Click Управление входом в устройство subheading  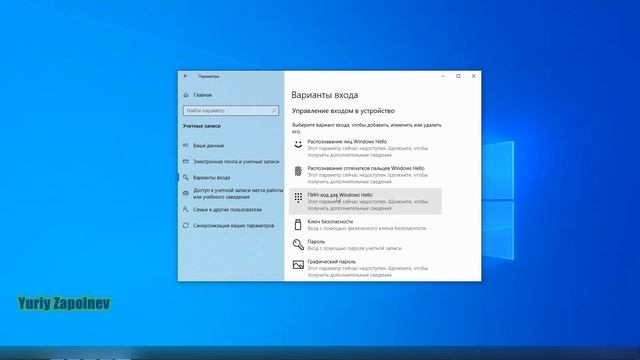point(343,111)
